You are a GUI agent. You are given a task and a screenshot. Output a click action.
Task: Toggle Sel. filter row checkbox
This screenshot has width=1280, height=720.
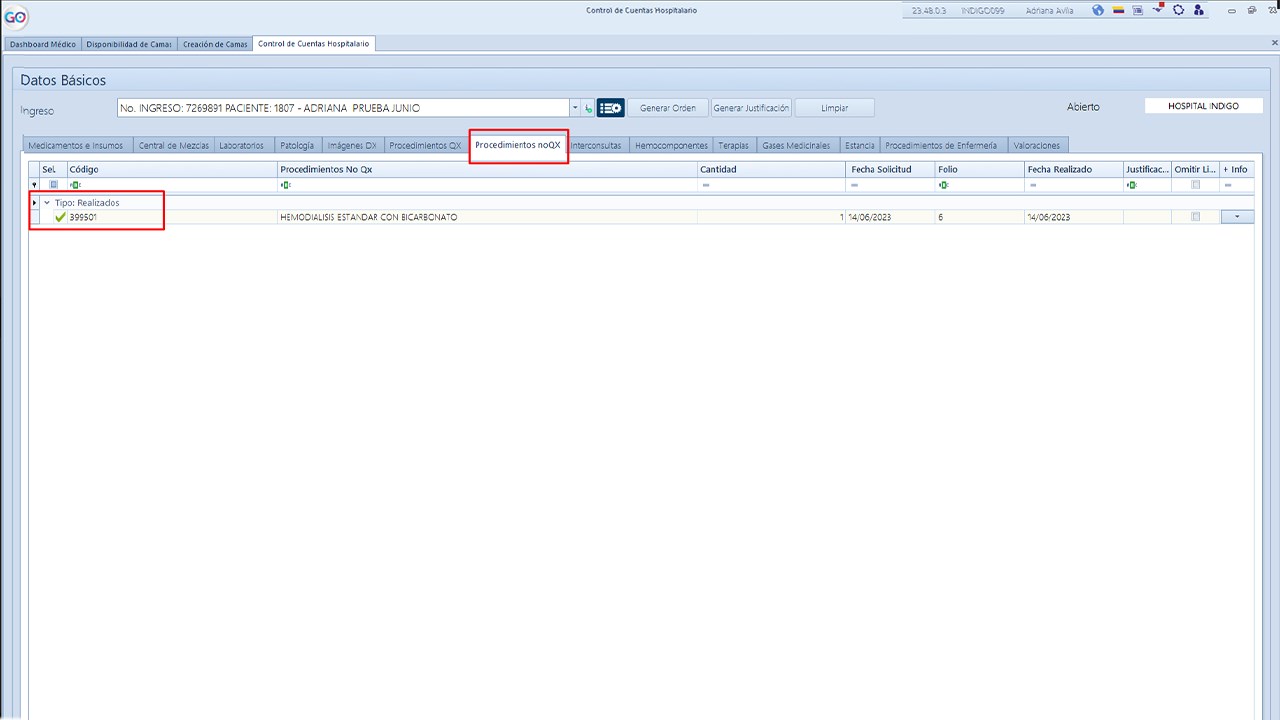[54, 185]
